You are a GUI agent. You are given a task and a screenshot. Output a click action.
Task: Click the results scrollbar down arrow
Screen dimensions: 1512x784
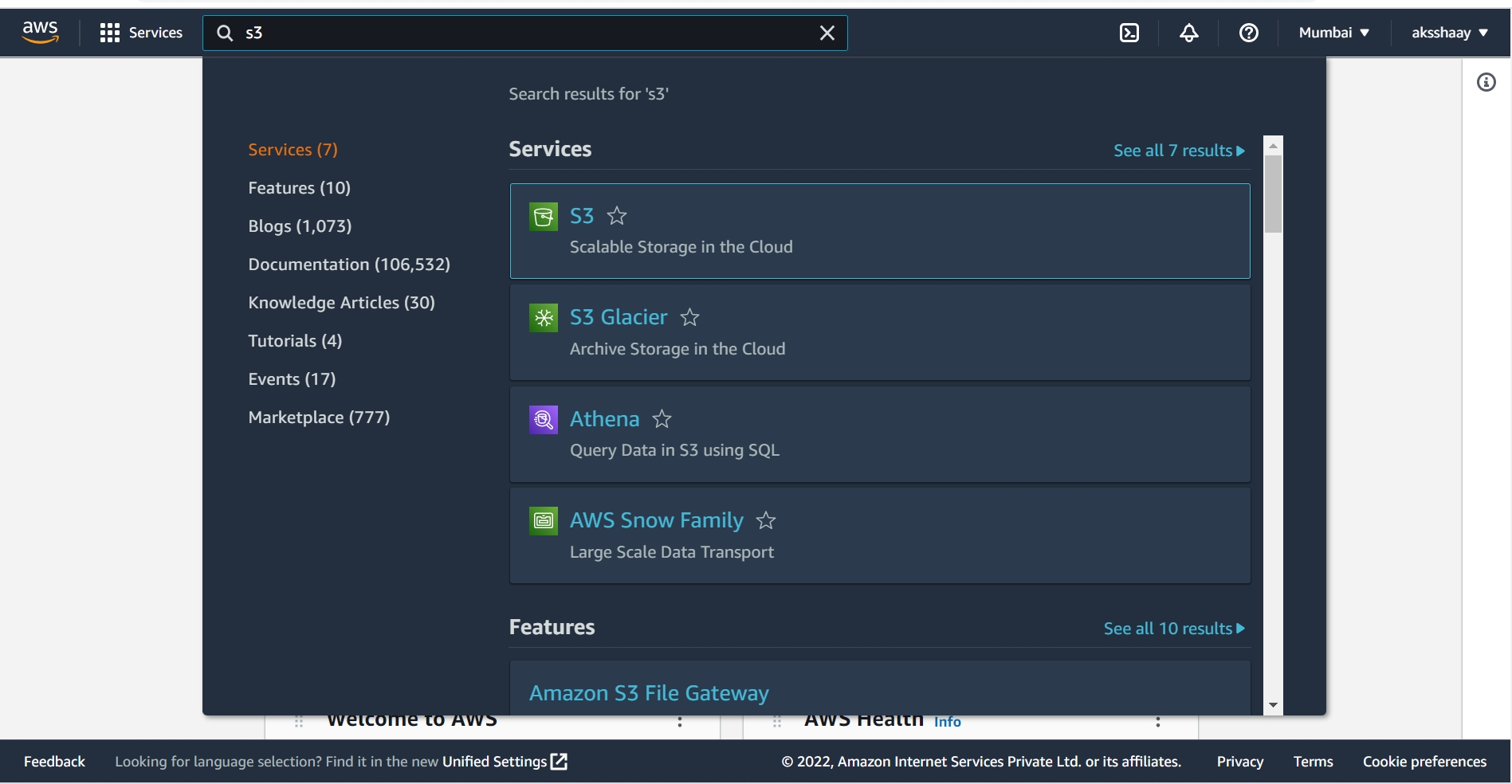[1273, 705]
